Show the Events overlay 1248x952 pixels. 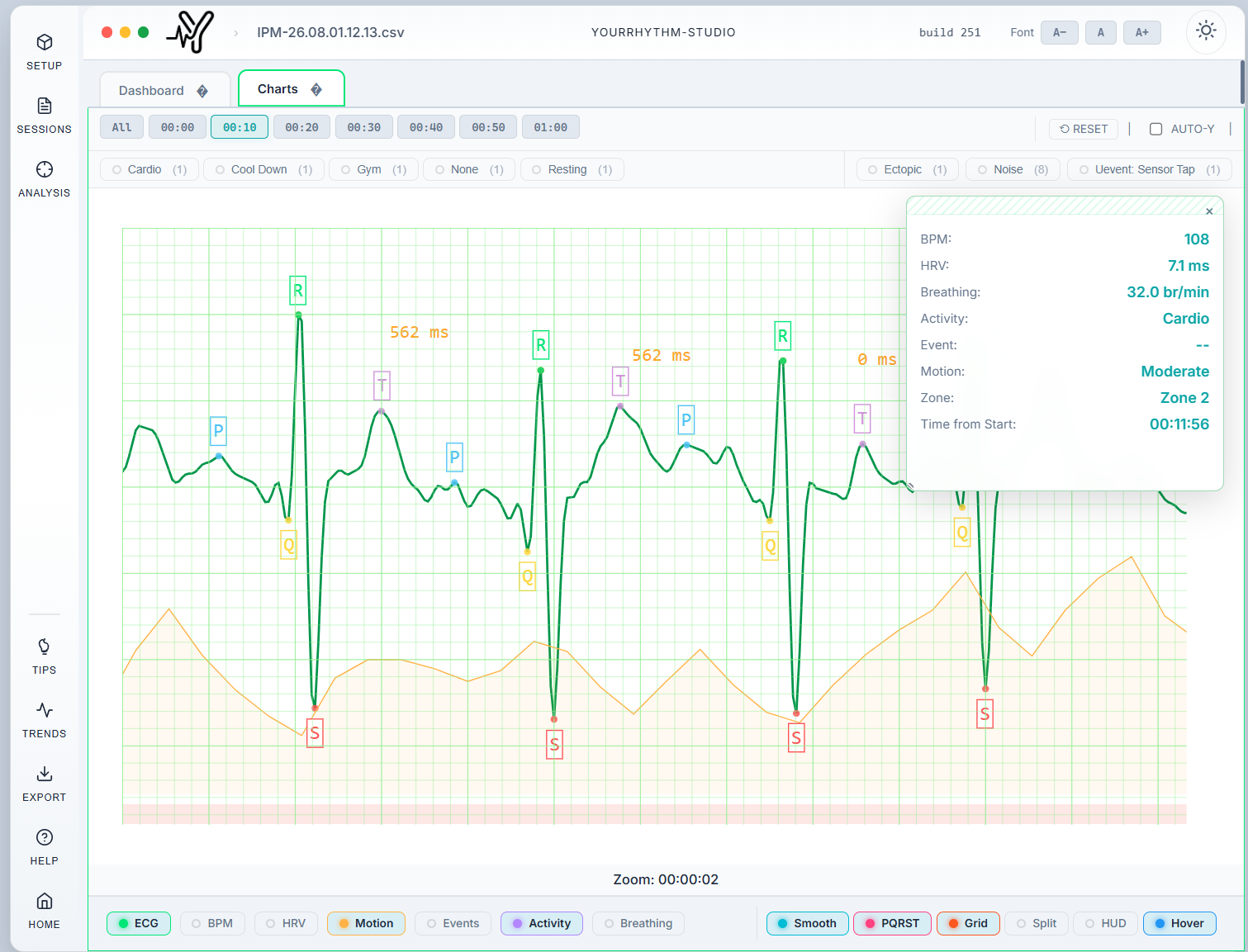(453, 923)
